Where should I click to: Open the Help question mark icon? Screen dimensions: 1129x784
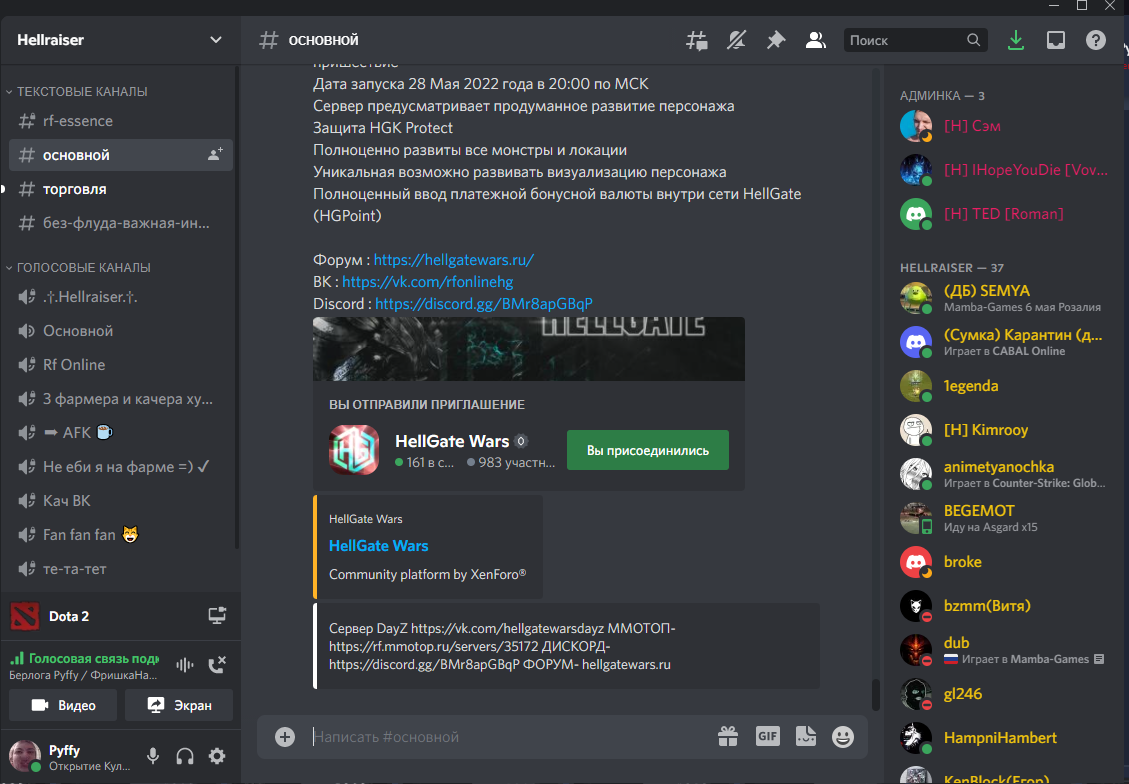1096,40
